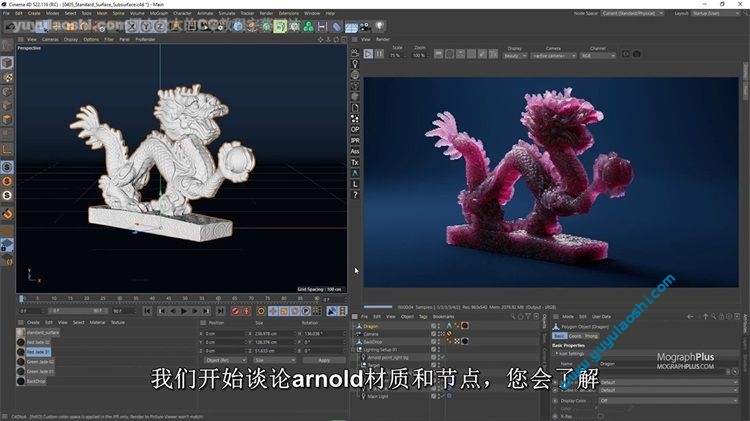Click the teal A icon in IPR sidebar

pyautogui.click(x=355, y=173)
